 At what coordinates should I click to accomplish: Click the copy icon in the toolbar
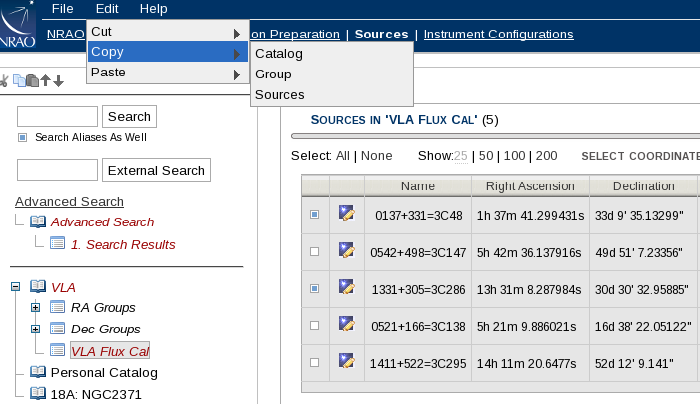(x=19, y=81)
